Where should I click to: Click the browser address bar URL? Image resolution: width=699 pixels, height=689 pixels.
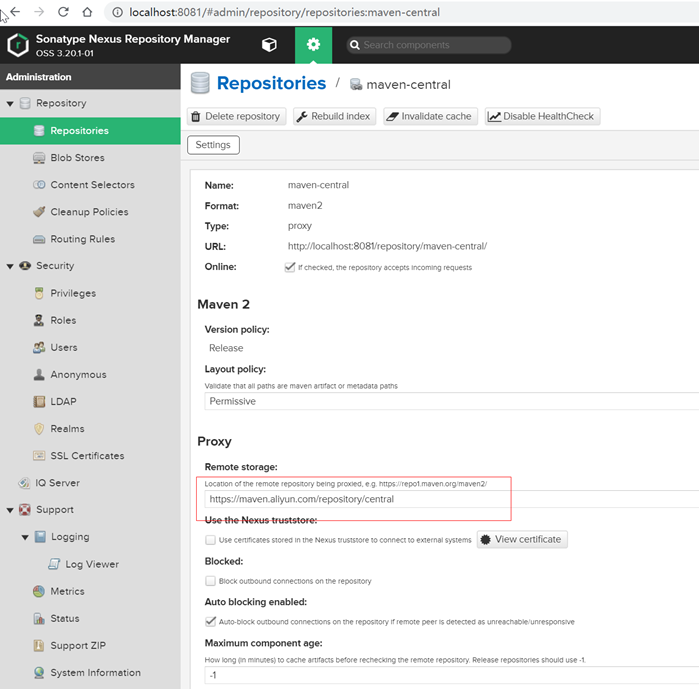pyautogui.click(x=284, y=12)
